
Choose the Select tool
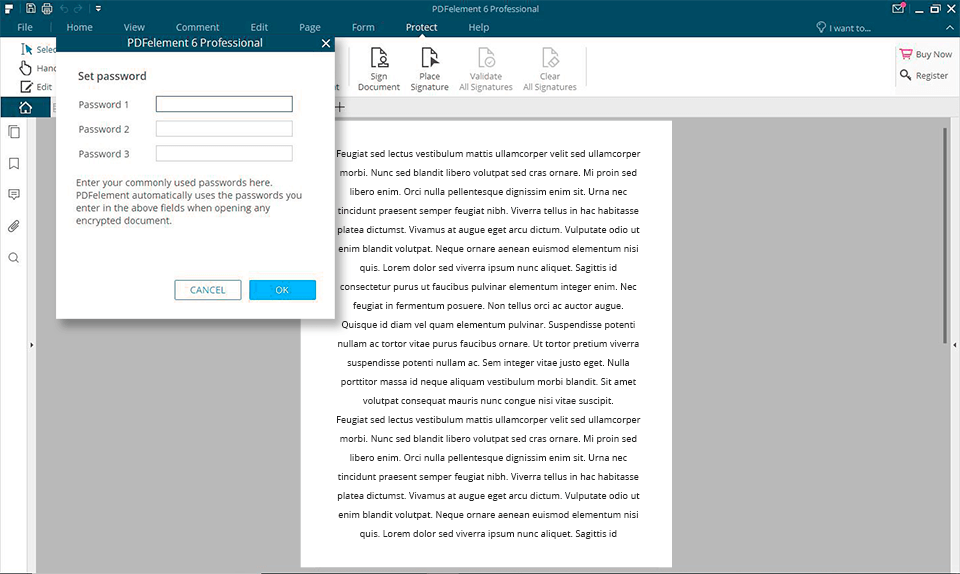[38, 49]
